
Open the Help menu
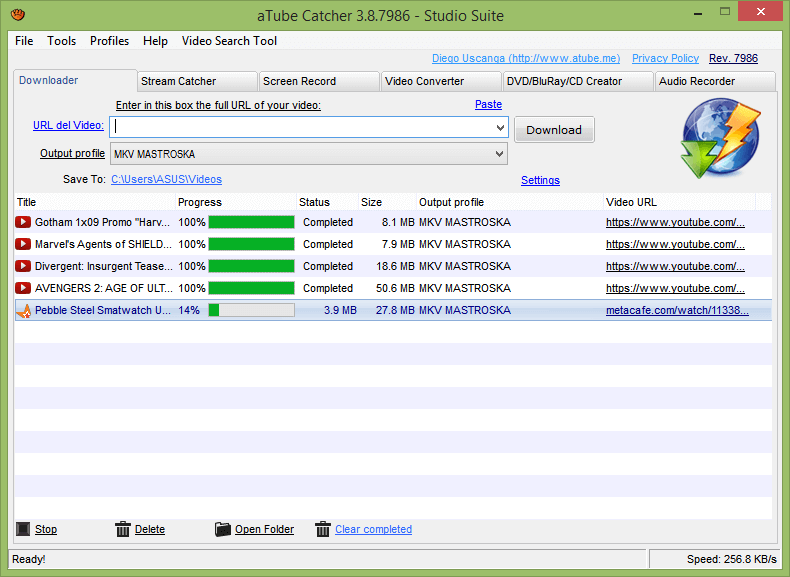coord(155,41)
